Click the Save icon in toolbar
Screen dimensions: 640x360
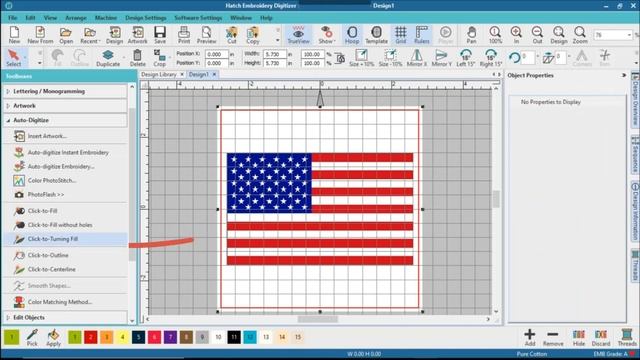coord(160,35)
